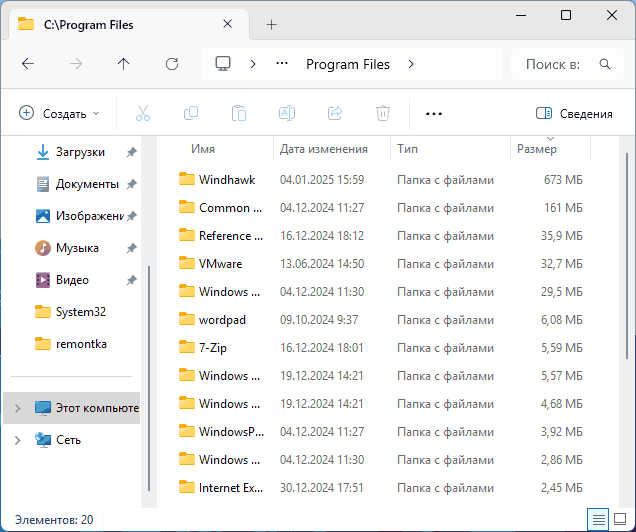
Task: Go back with the back arrow
Action: tap(28, 64)
